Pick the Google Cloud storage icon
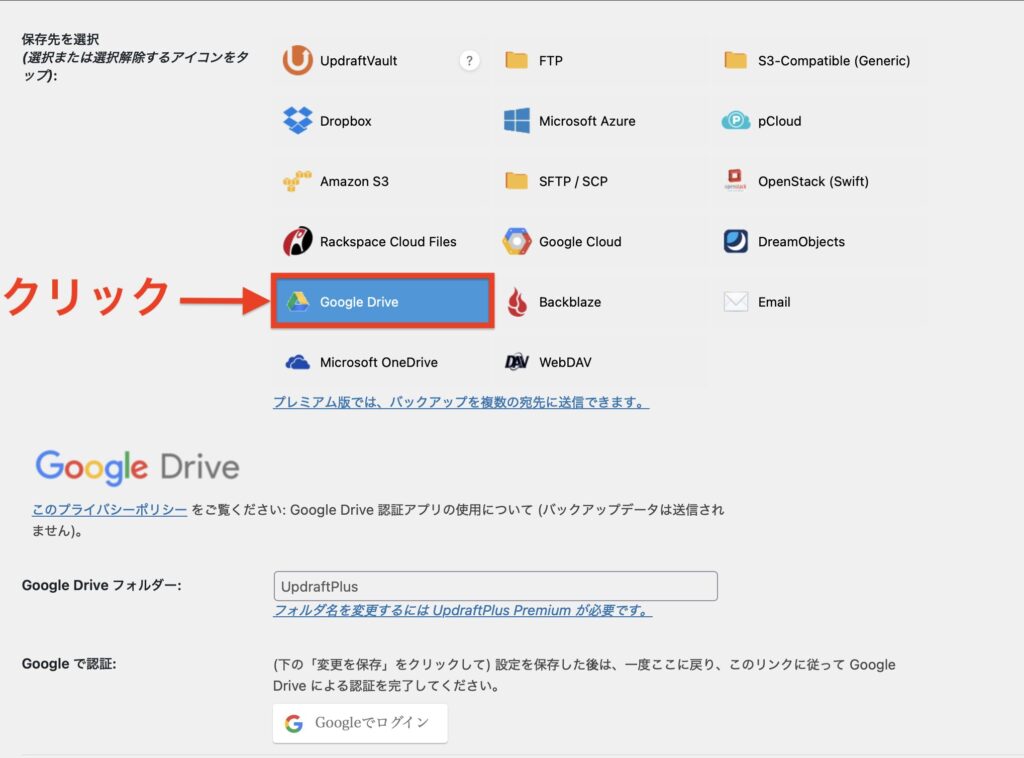Viewport: 1024px width, 758px height. 516,242
